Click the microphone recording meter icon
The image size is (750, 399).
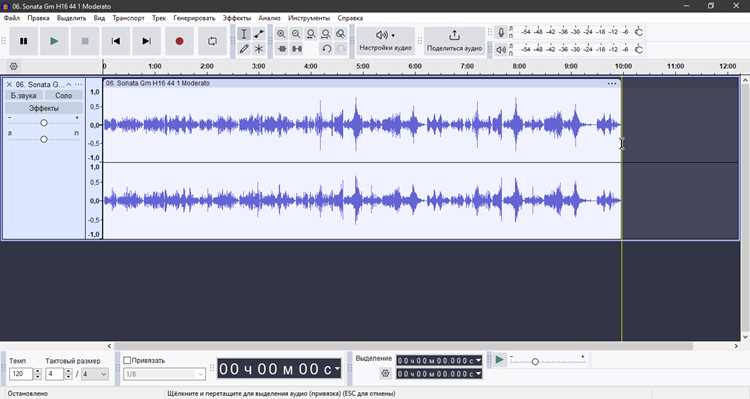[501, 33]
